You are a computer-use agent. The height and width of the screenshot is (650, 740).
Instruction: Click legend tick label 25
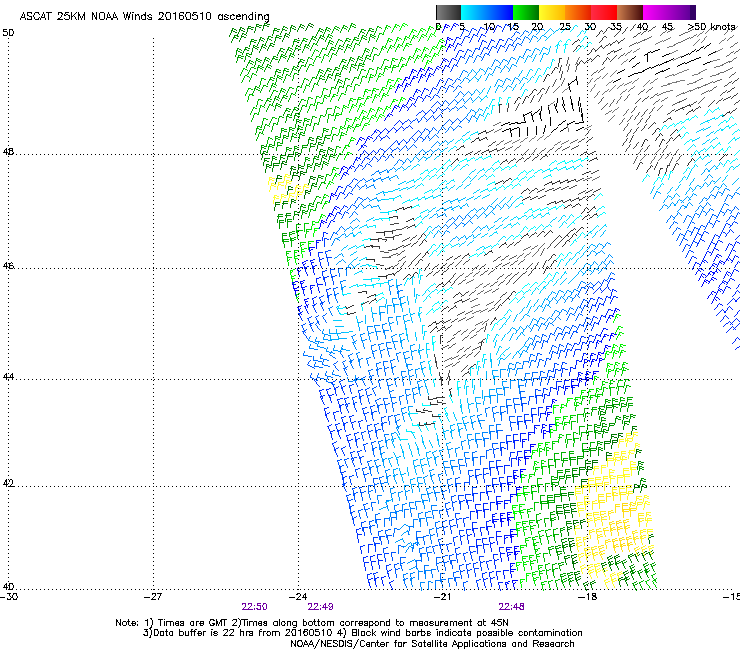click(x=565, y=26)
